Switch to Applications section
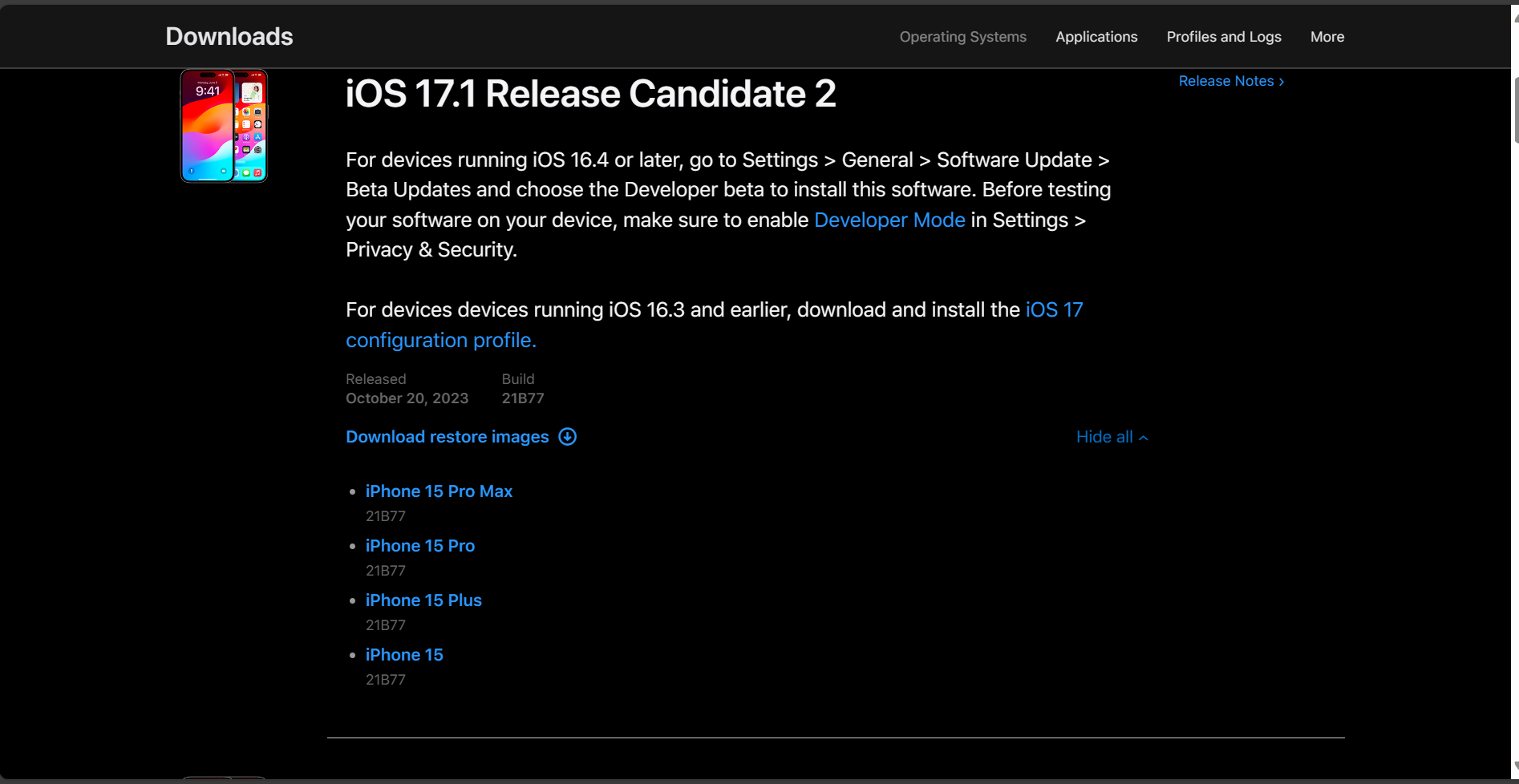This screenshot has height=784, width=1519. (x=1096, y=37)
